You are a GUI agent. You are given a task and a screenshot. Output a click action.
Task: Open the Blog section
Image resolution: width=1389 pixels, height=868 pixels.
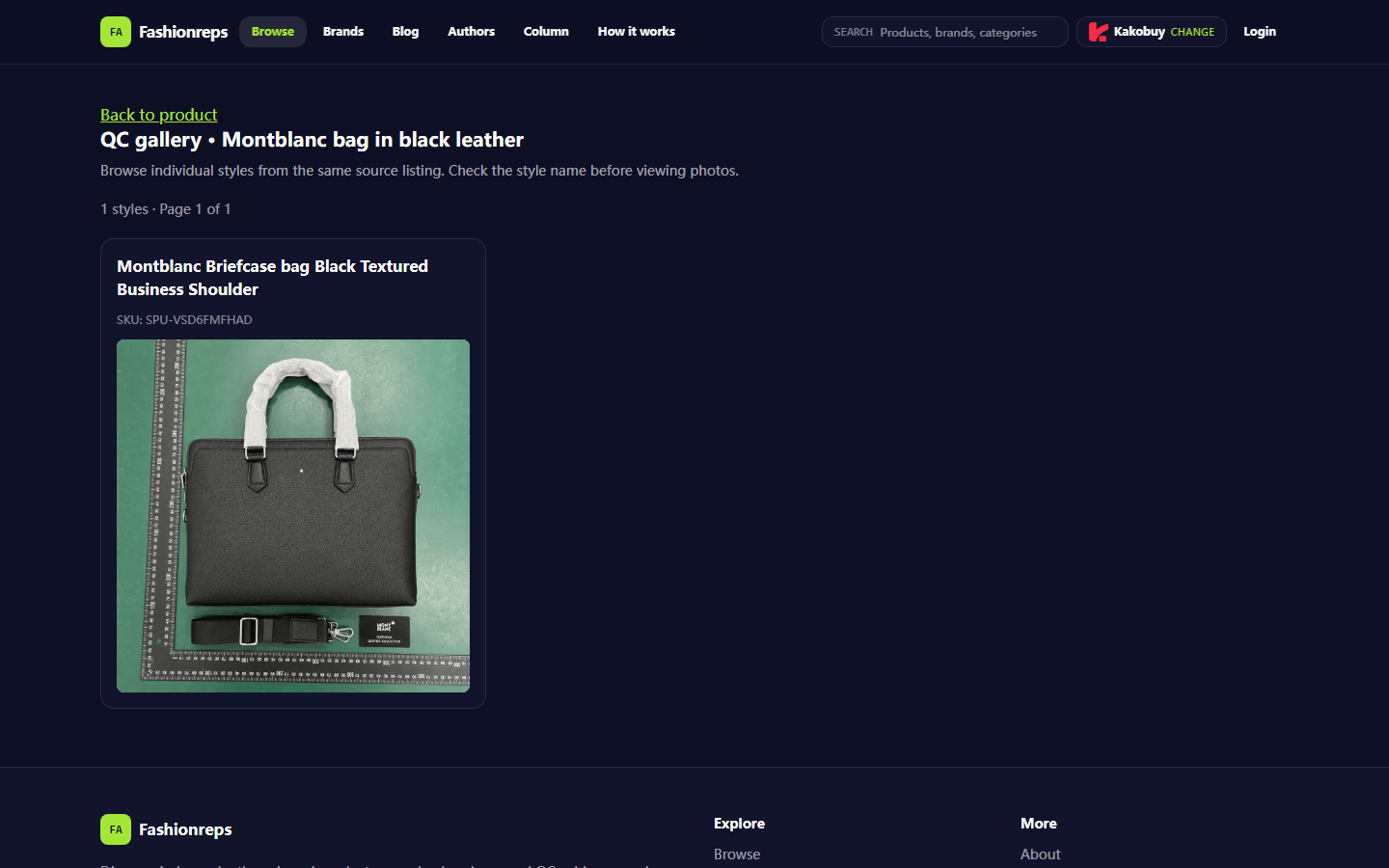coord(405,32)
